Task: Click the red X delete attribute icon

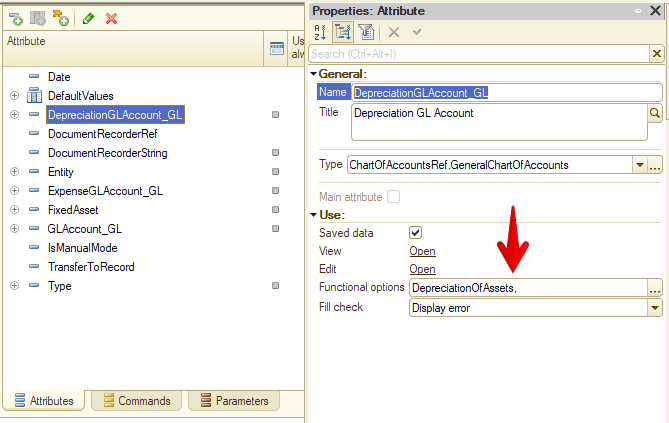Action: click(111, 18)
